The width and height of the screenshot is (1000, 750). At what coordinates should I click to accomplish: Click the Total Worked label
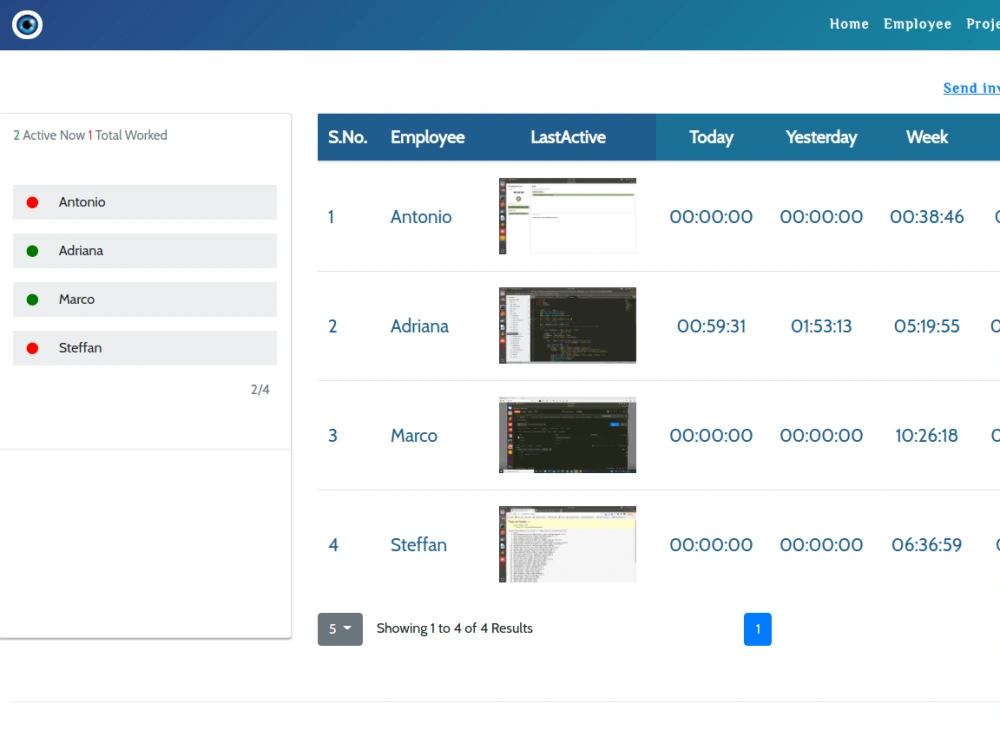point(131,135)
